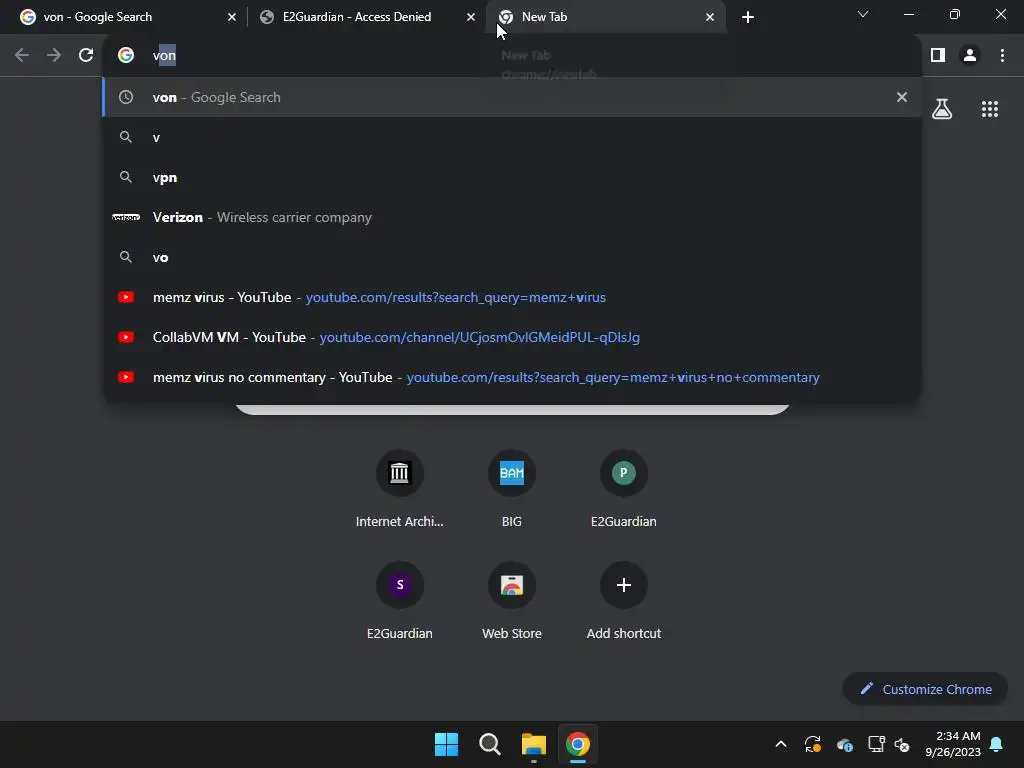
Task: Click Chrome icon in taskbar
Action: coord(577,744)
